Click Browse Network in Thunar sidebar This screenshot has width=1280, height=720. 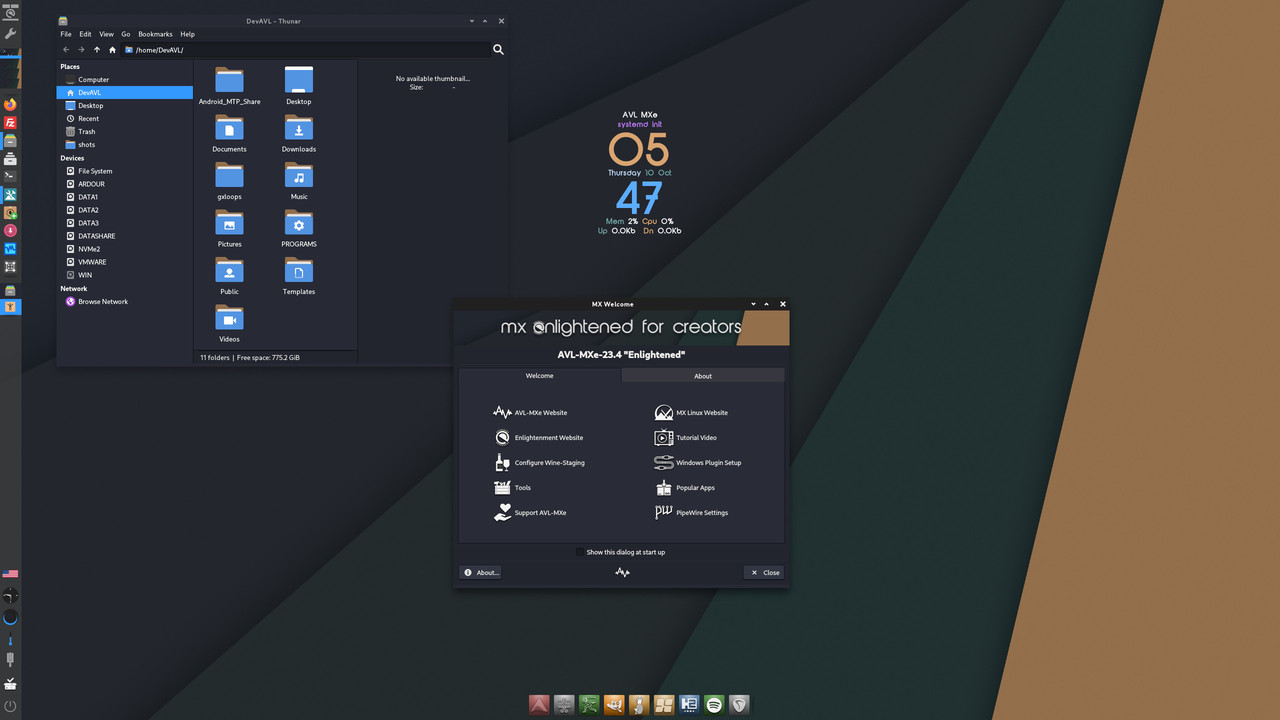point(124,301)
